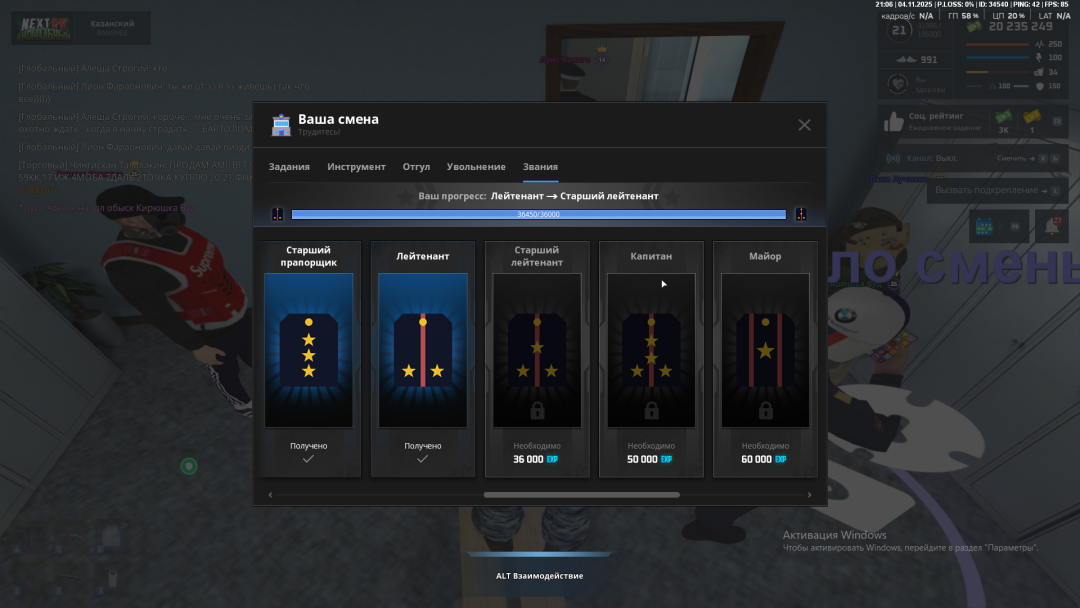Open the notifications bell icon

(x=1052, y=226)
